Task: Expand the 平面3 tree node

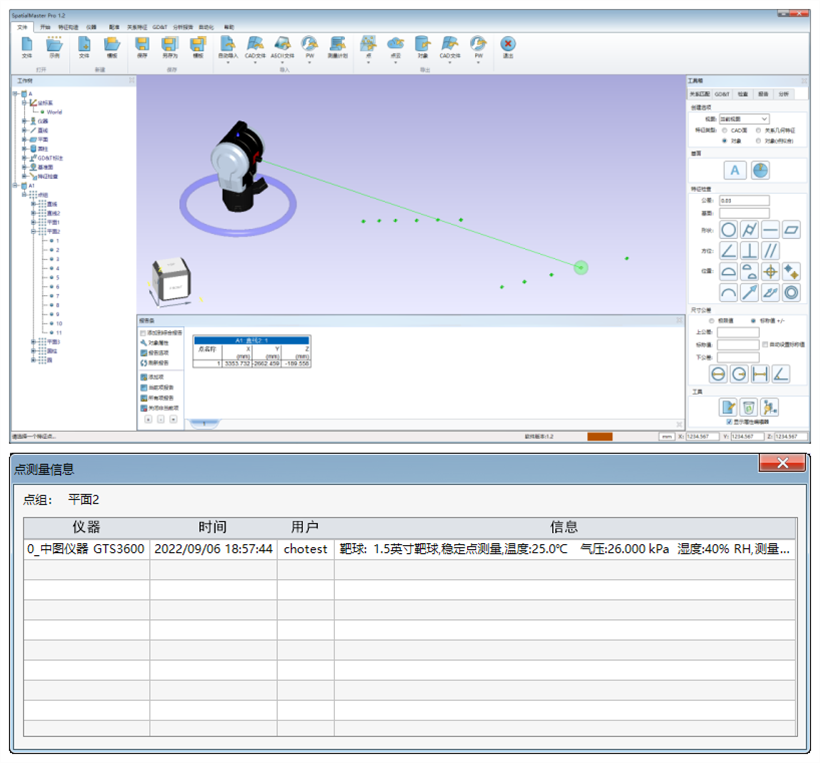Action: pos(35,342)
